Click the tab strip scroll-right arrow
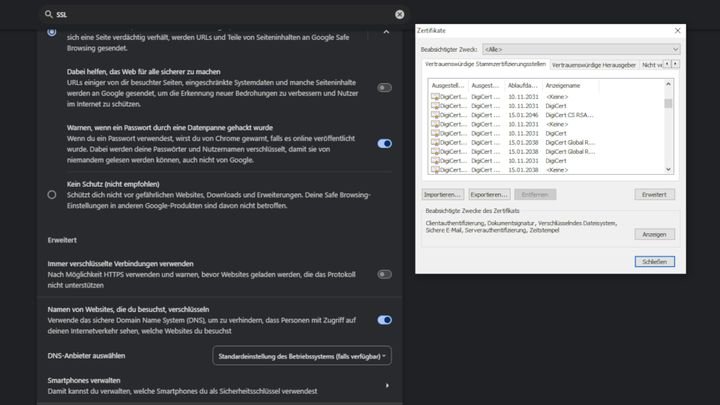 675,64
